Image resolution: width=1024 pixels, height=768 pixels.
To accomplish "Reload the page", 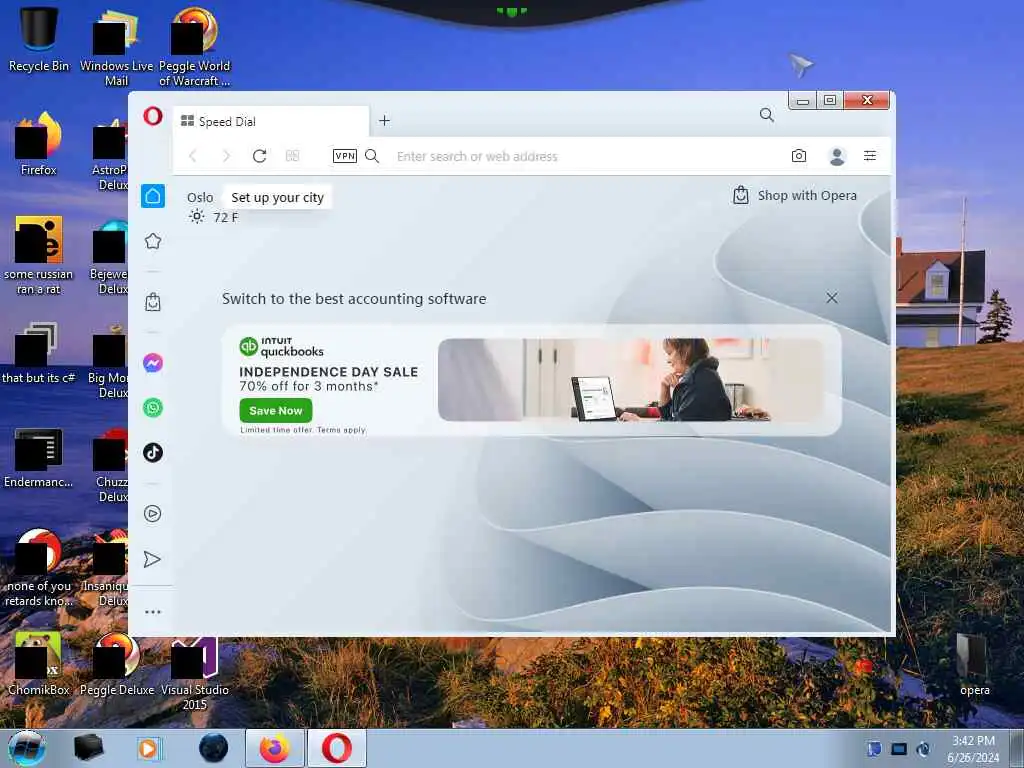I will [259, 156].
